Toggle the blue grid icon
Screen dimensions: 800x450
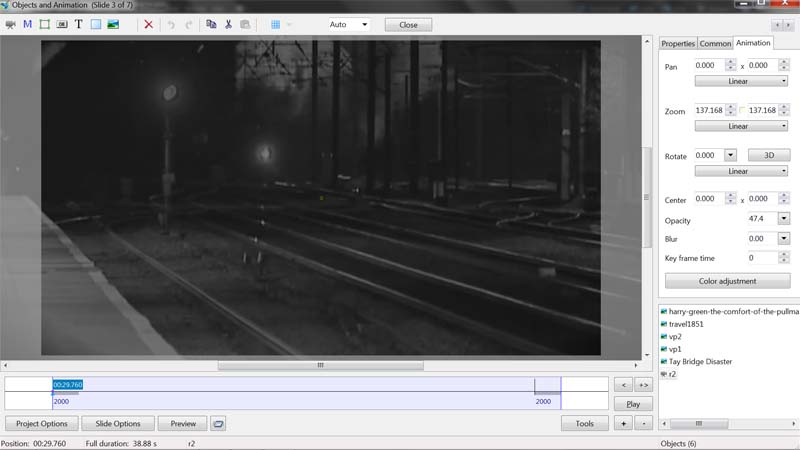[x=275, y=24]
